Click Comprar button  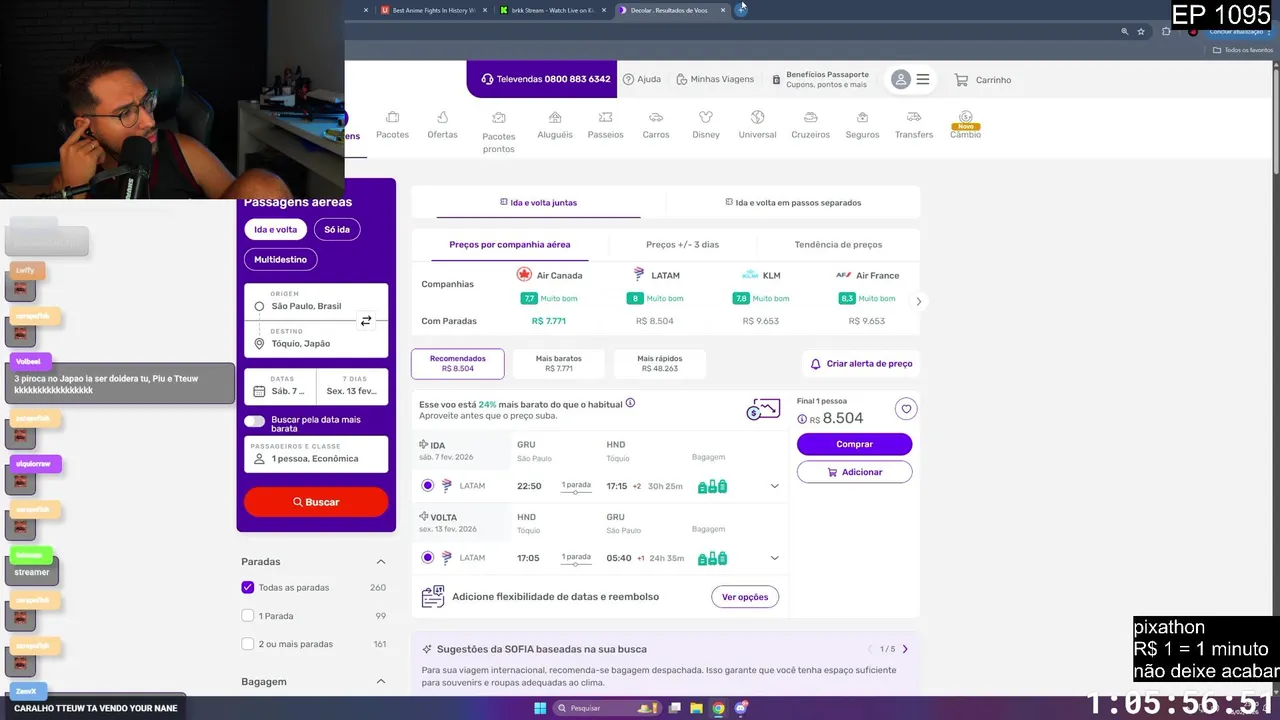click(x=854, y=444)
